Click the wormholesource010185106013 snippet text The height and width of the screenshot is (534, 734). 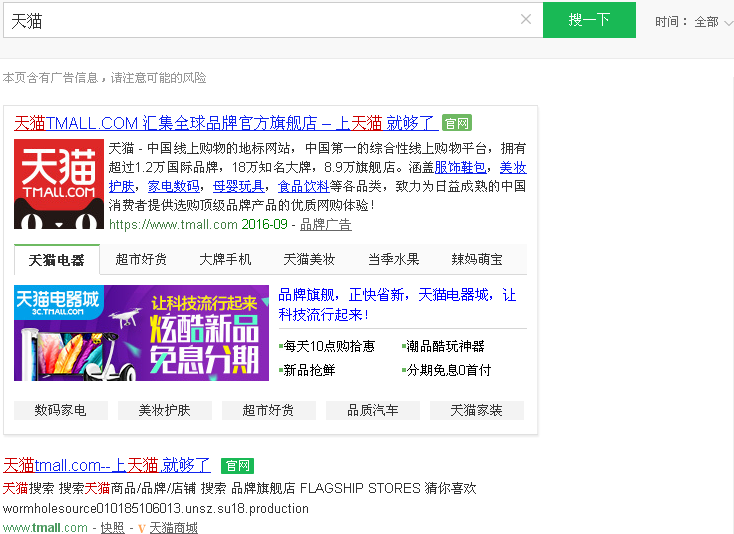click(x=155, y=508)
